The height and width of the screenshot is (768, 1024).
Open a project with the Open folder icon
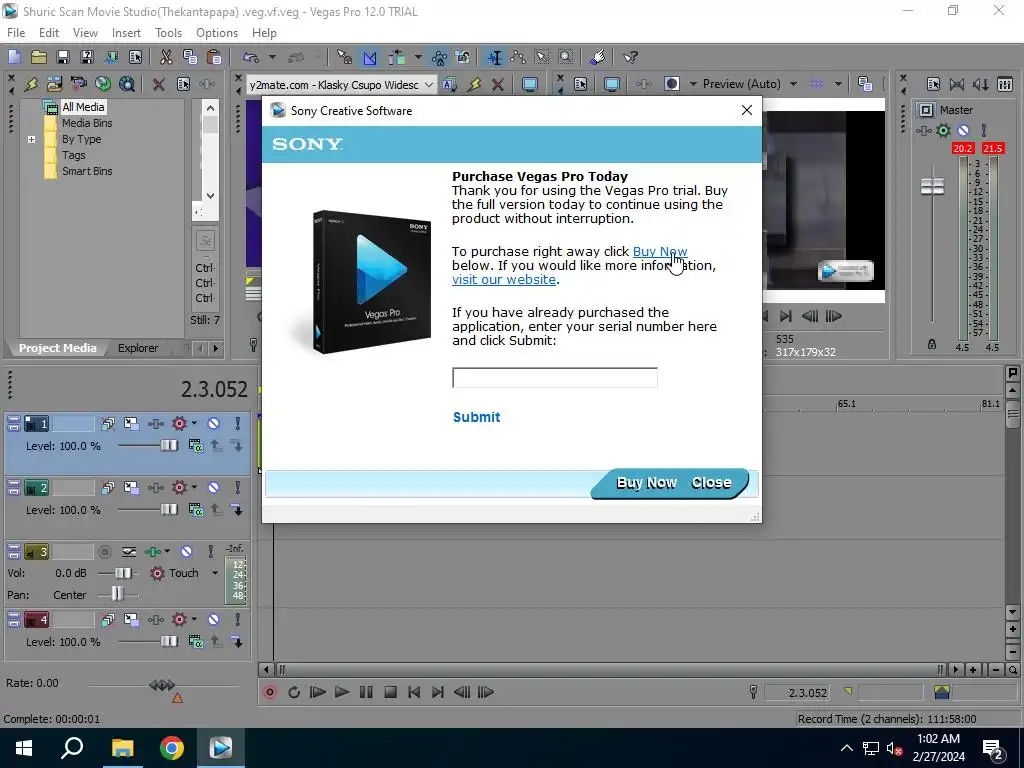pyautogui.click(x=39, y=57)
